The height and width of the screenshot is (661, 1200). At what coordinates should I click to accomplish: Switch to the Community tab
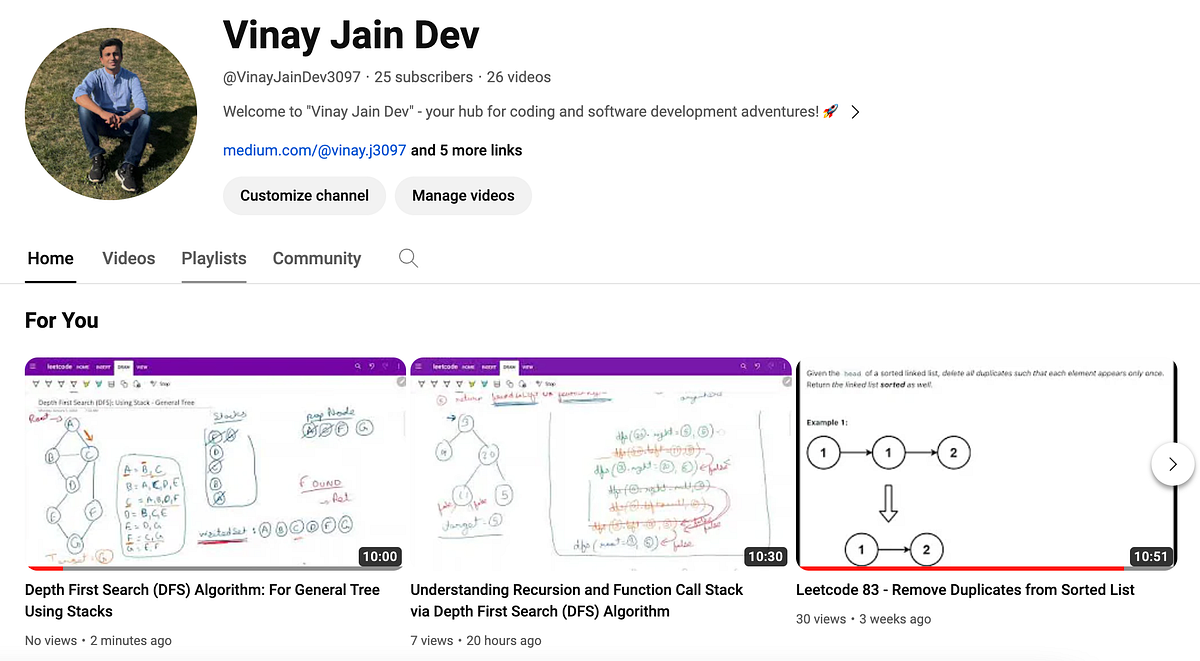coord(316,258)
